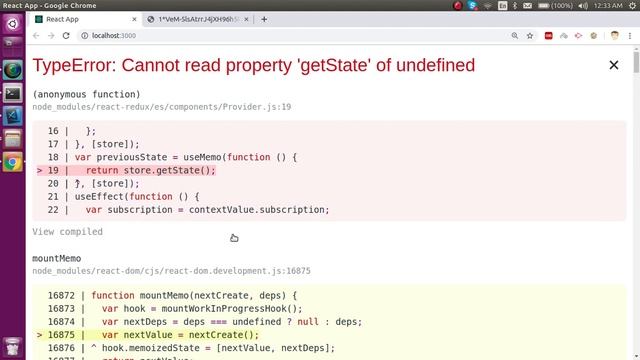The image size is (640, 360).
Task: Open Visual Studio Code in the dock
Action: tap(13, 116)
